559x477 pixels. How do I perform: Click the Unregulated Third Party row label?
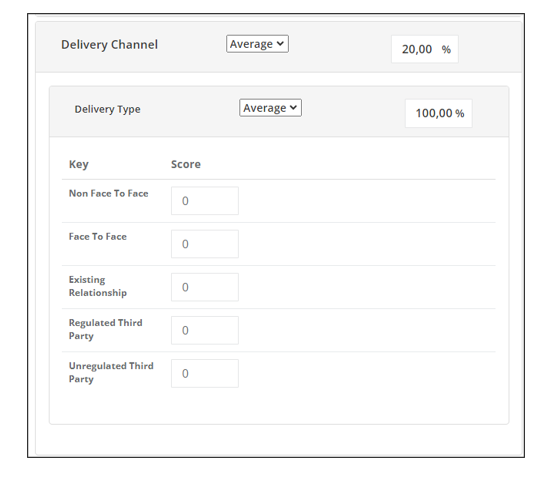(x=111, y=373)
